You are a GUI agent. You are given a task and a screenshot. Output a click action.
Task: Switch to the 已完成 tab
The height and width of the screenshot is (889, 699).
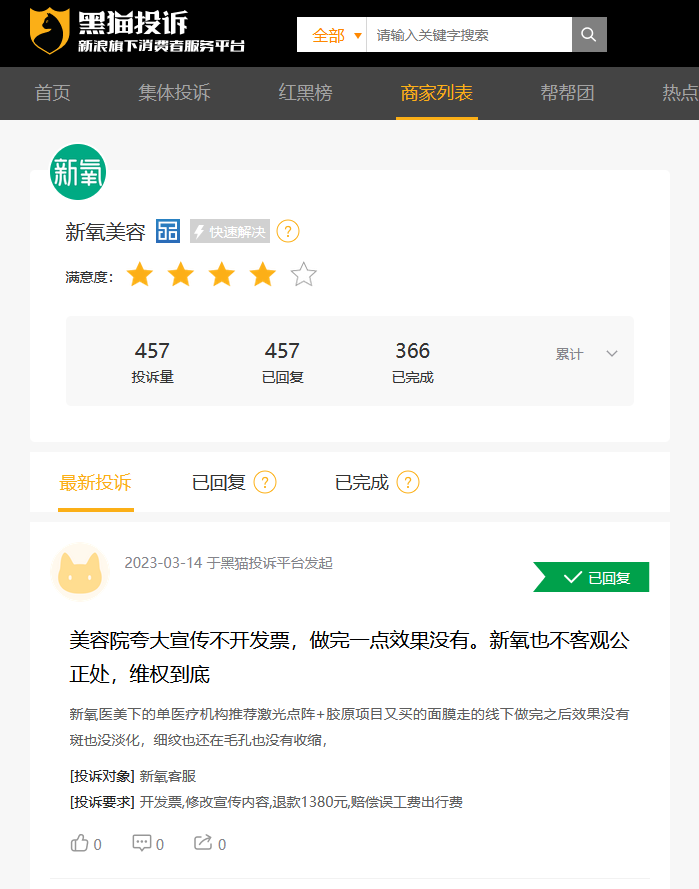click(x=362, y=482)
